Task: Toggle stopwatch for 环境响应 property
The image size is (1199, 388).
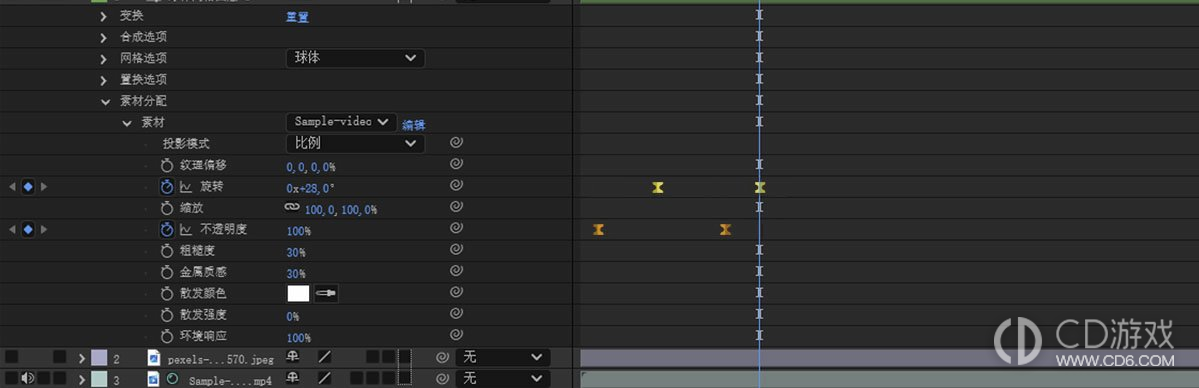Action: click(167, 337)
